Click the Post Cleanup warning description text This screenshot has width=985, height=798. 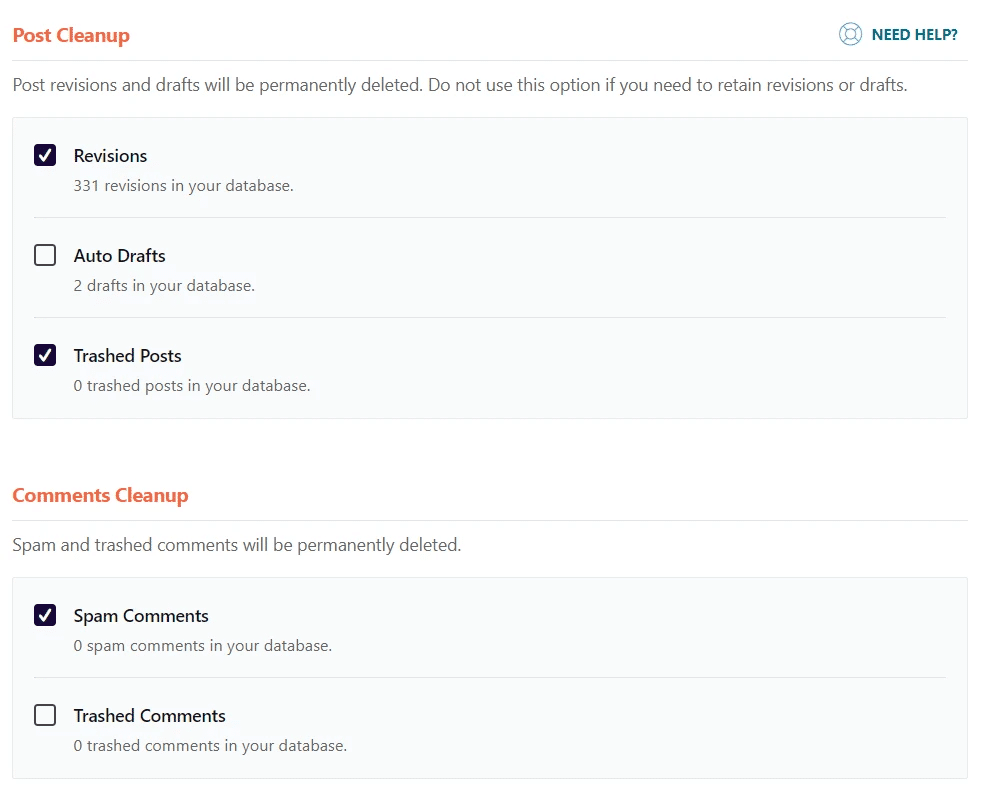click(458, 85)
